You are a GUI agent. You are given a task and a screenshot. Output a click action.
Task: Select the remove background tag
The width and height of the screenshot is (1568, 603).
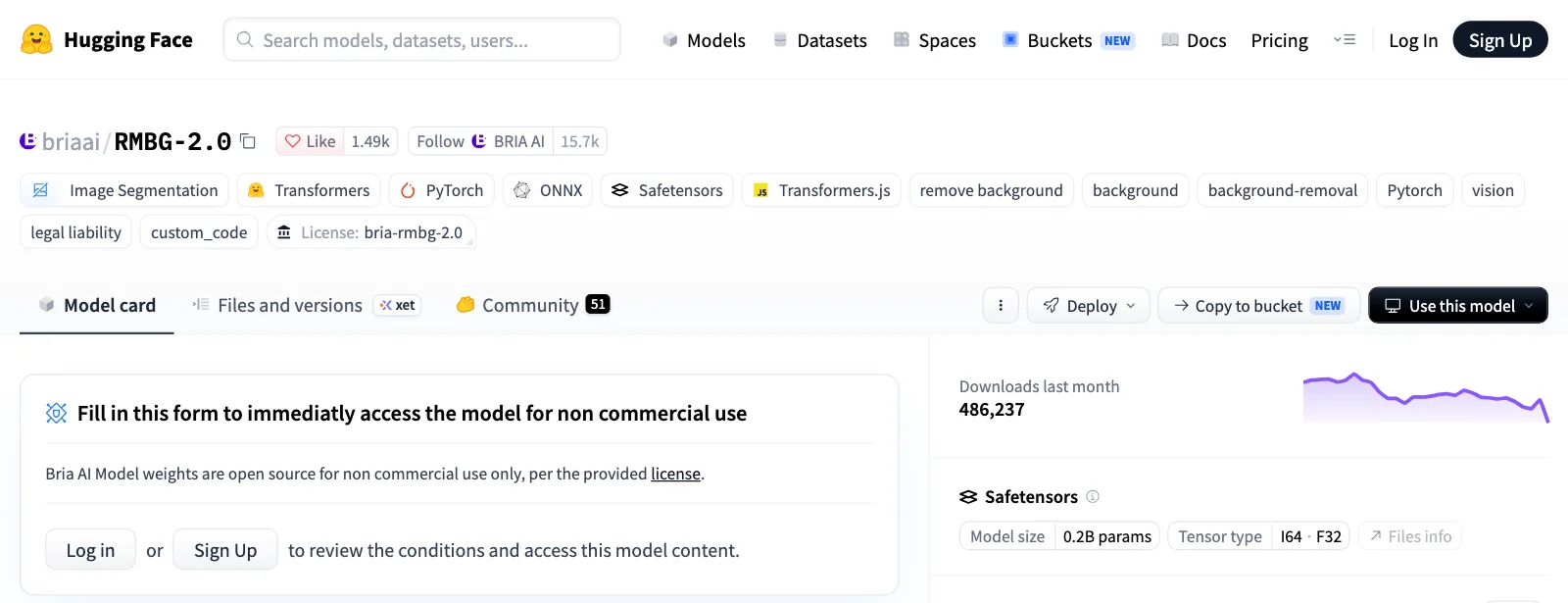[x=991, y=190]
